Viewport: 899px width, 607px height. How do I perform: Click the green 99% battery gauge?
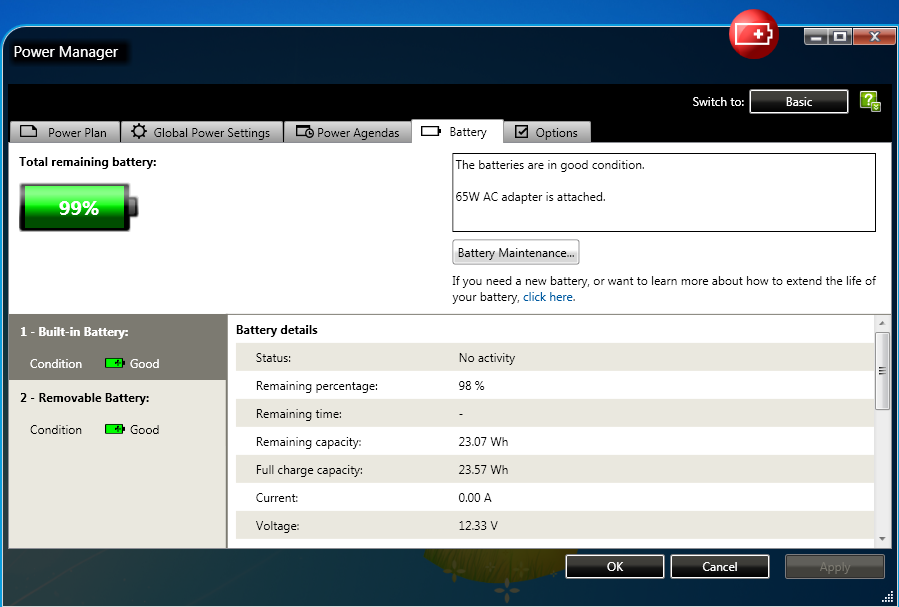coord(79,207)
